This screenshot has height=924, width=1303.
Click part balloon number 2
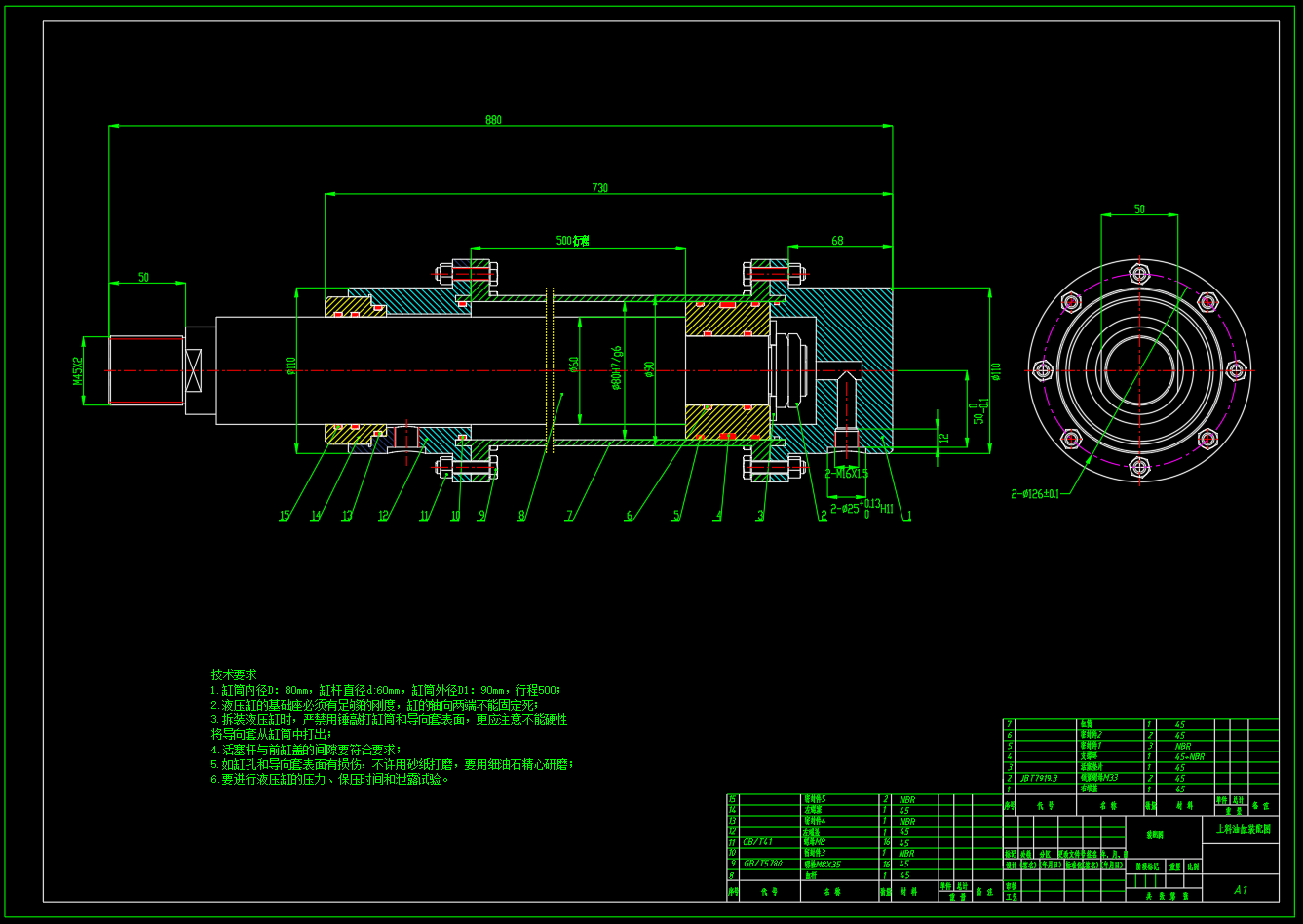point(824,516)
